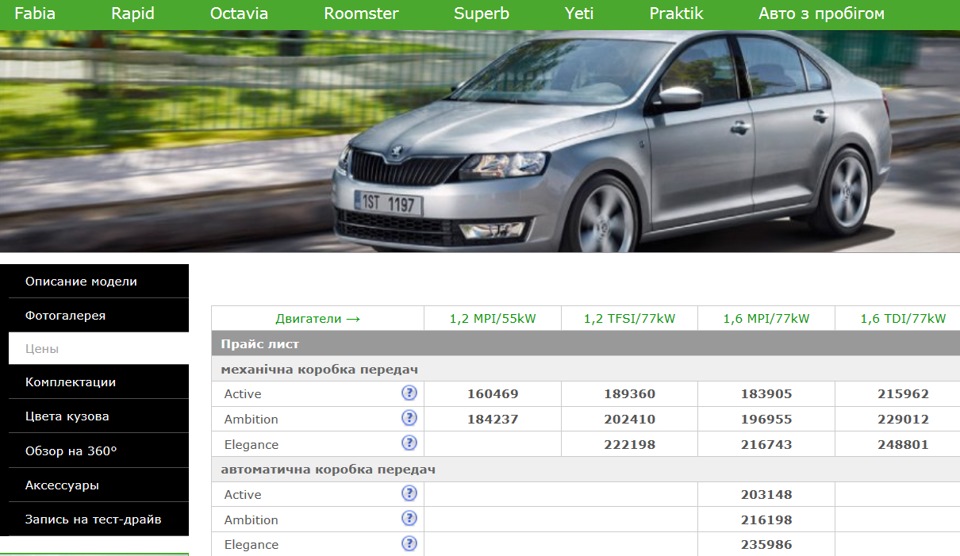Select the 1,2 TFSI/77kW engine column
The height and width of the screenshot is (556, 960).
coord(629,318)
